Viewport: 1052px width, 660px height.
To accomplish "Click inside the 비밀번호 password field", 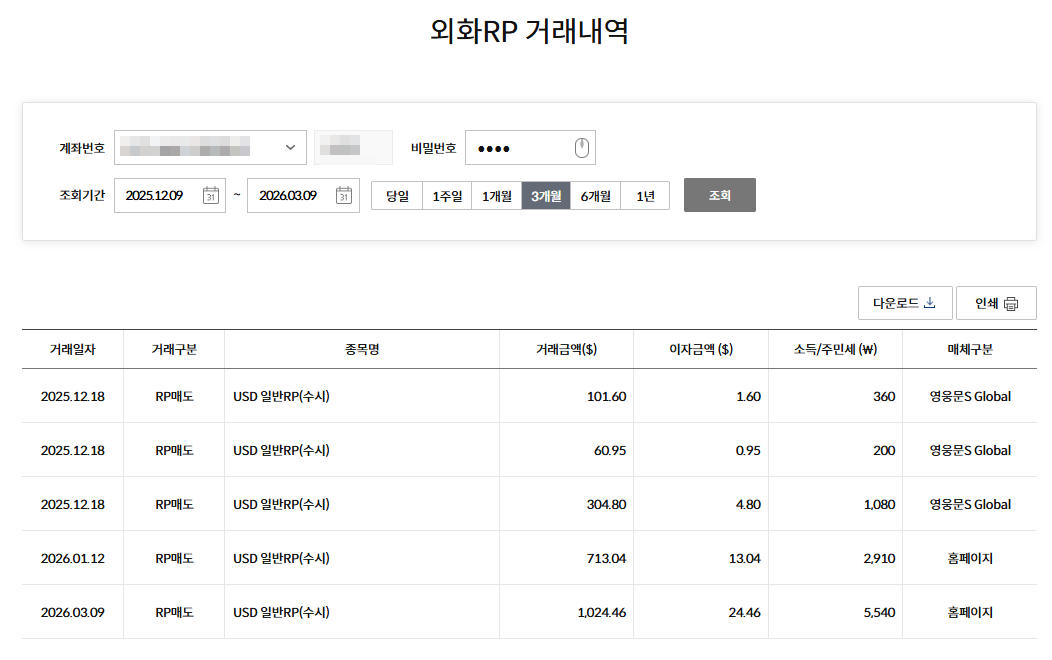I will click(x=520, y=146).
